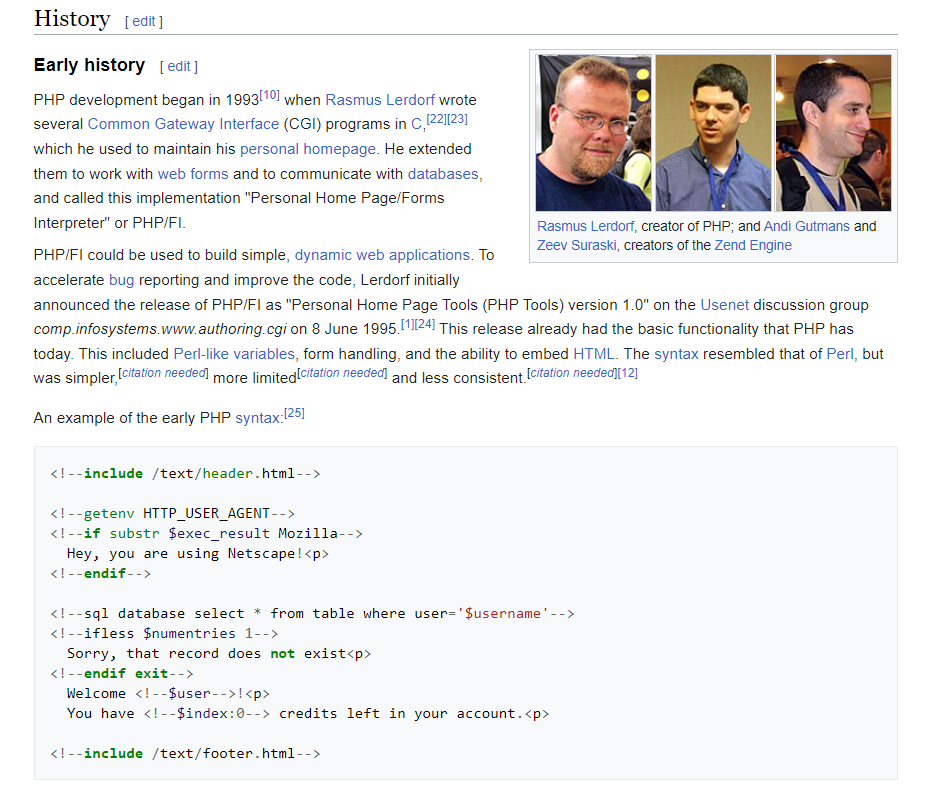Open citation [12]

(628, 373)
